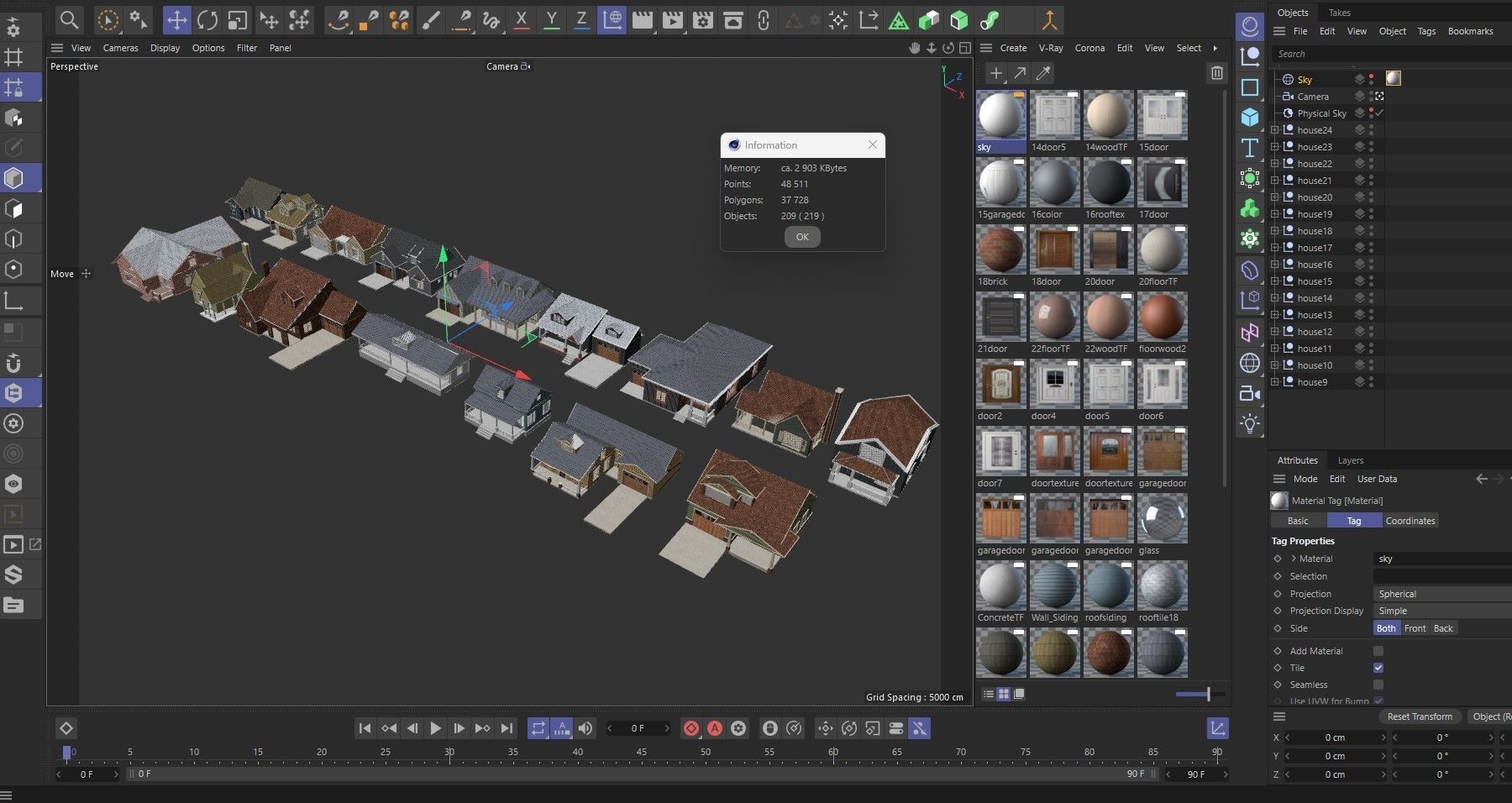Toggle visibility dots for Sky object
This screenshot has width=1512, height=803.
1372,79
